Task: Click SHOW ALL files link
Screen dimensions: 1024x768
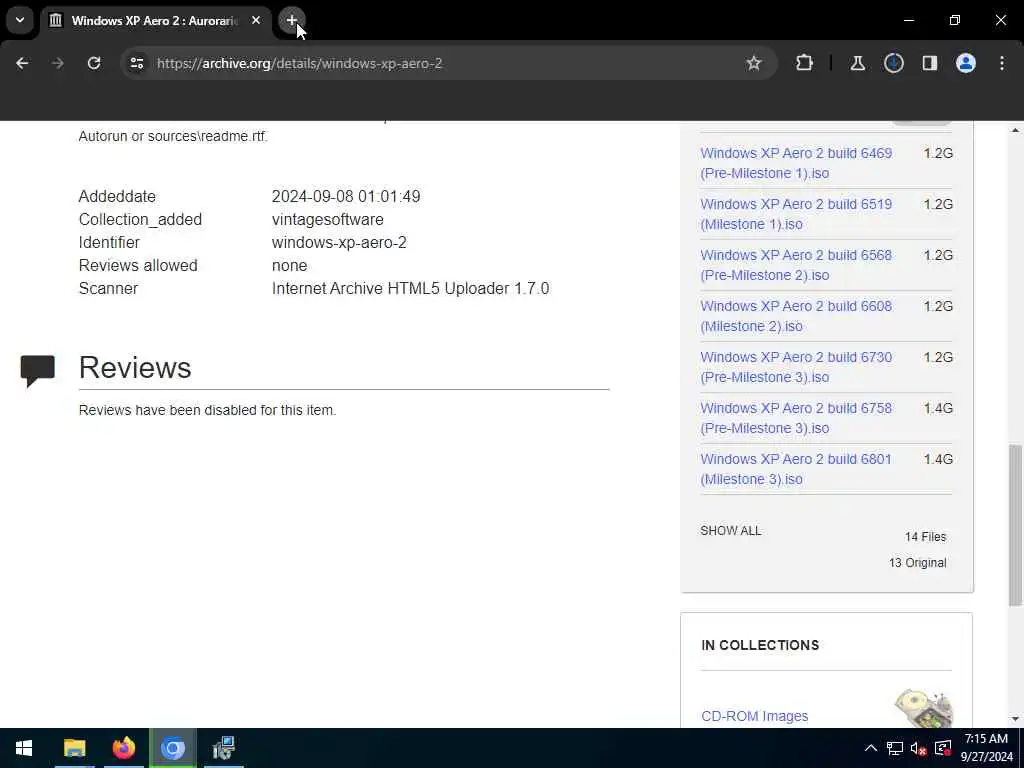Action: 731,531
